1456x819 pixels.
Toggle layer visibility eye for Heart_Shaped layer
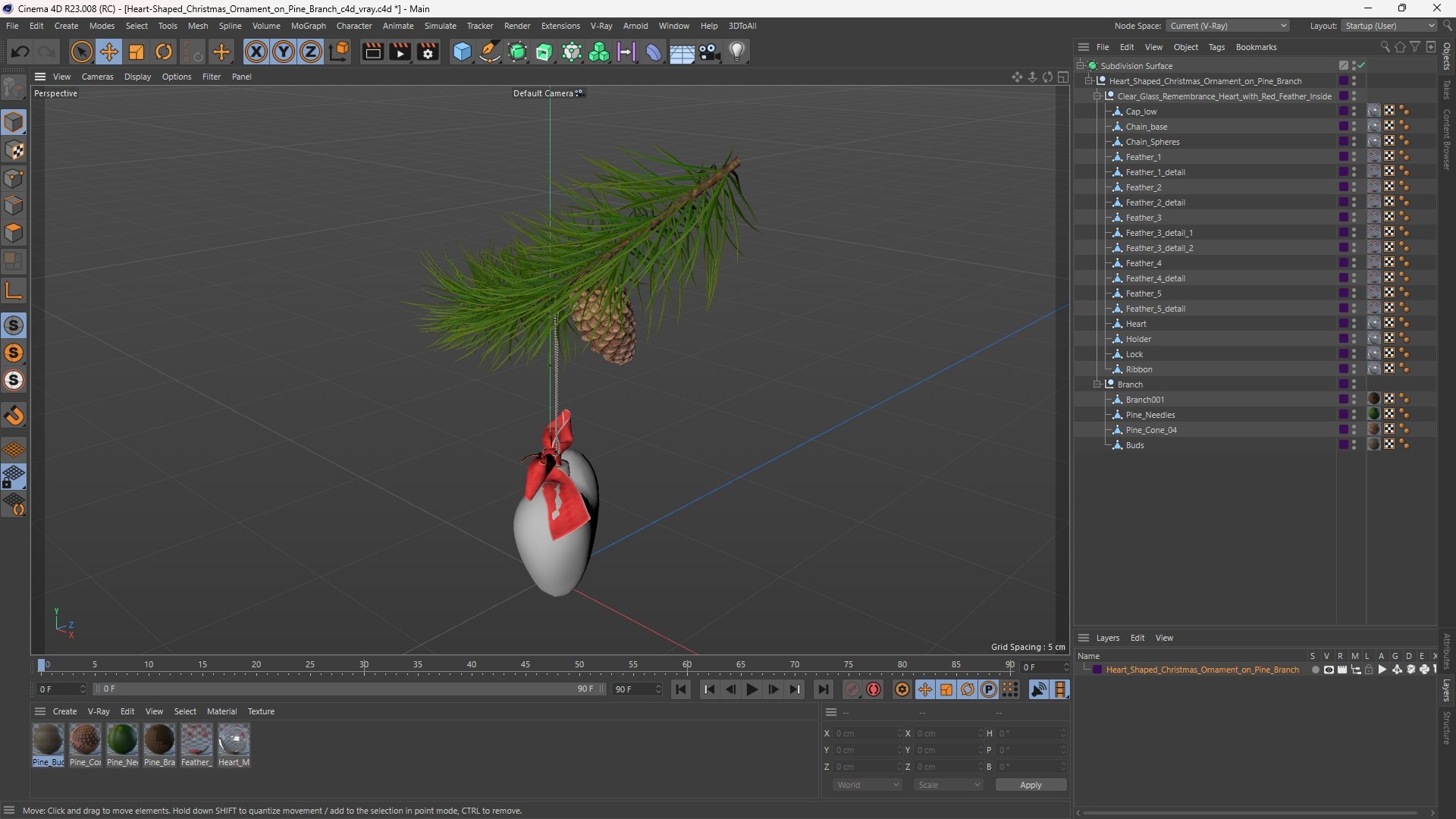point(1329,670)
